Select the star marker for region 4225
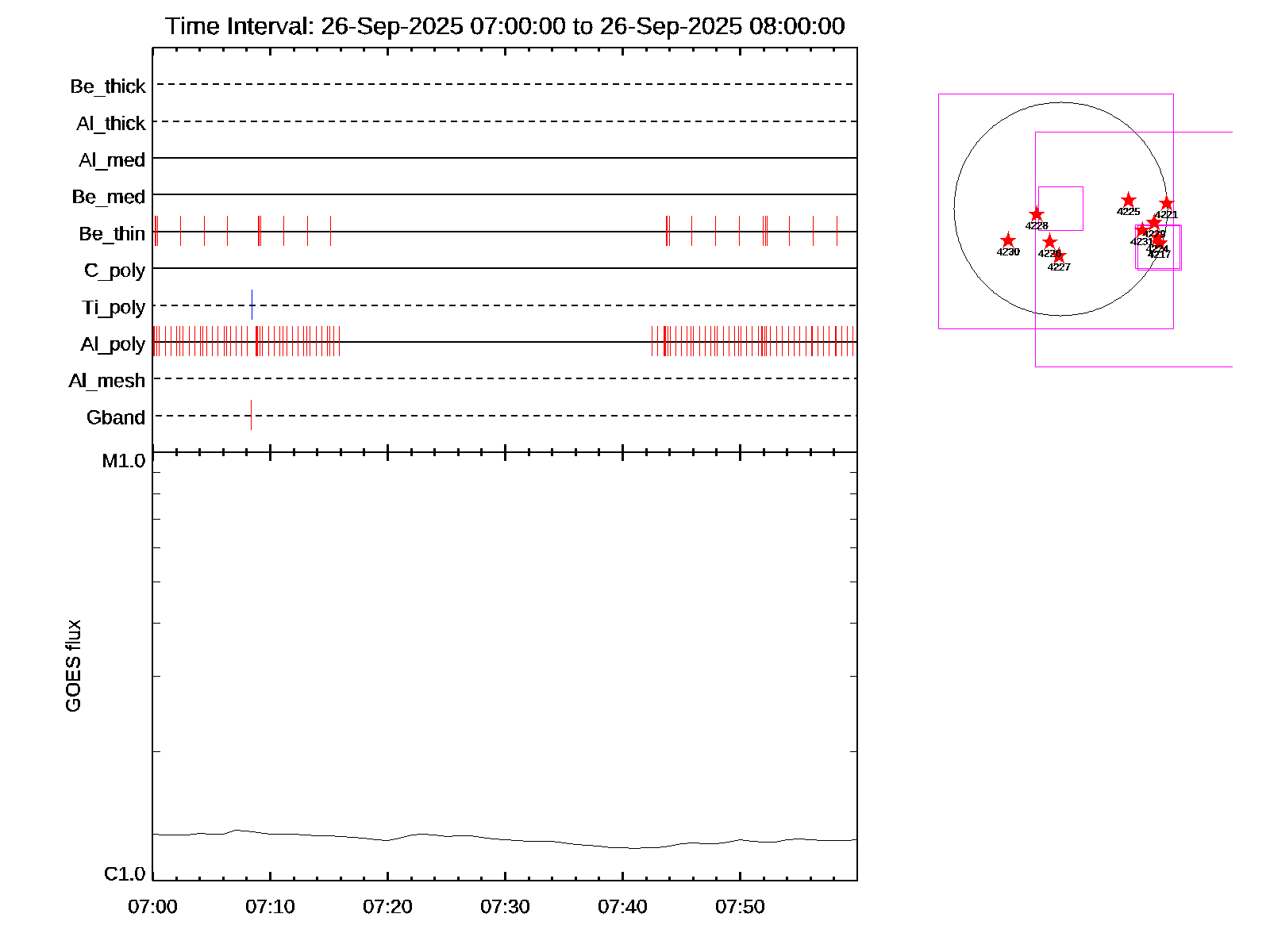 tap(1128, 200)
